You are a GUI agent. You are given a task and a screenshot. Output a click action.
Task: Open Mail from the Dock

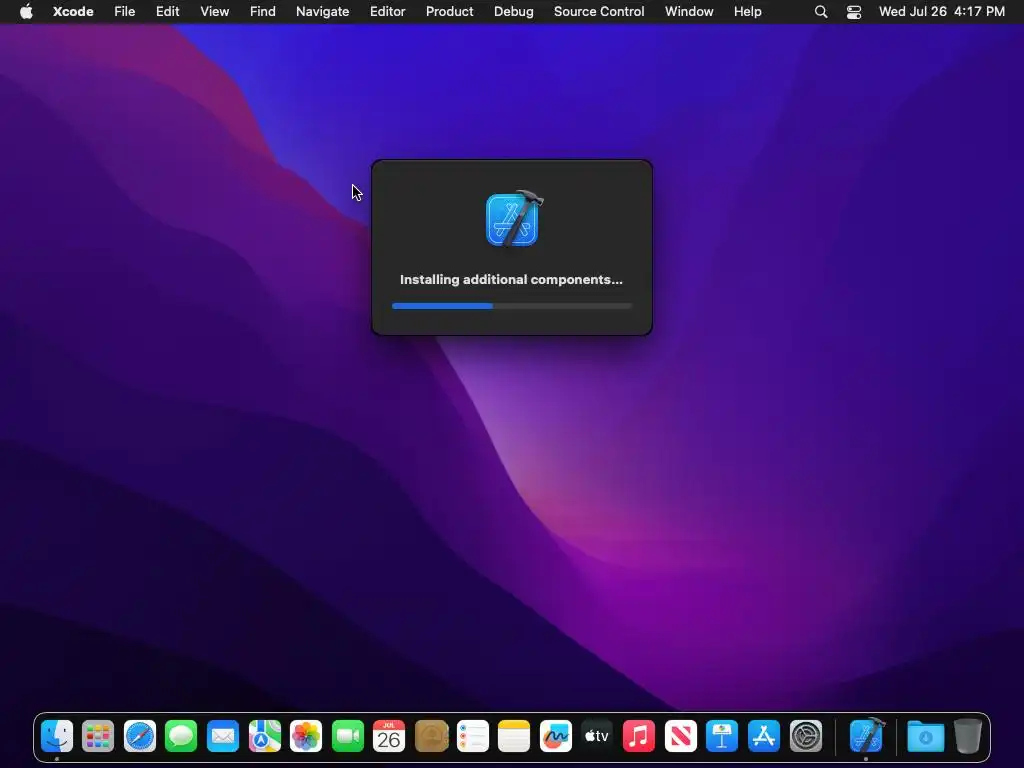coord(223,736)
